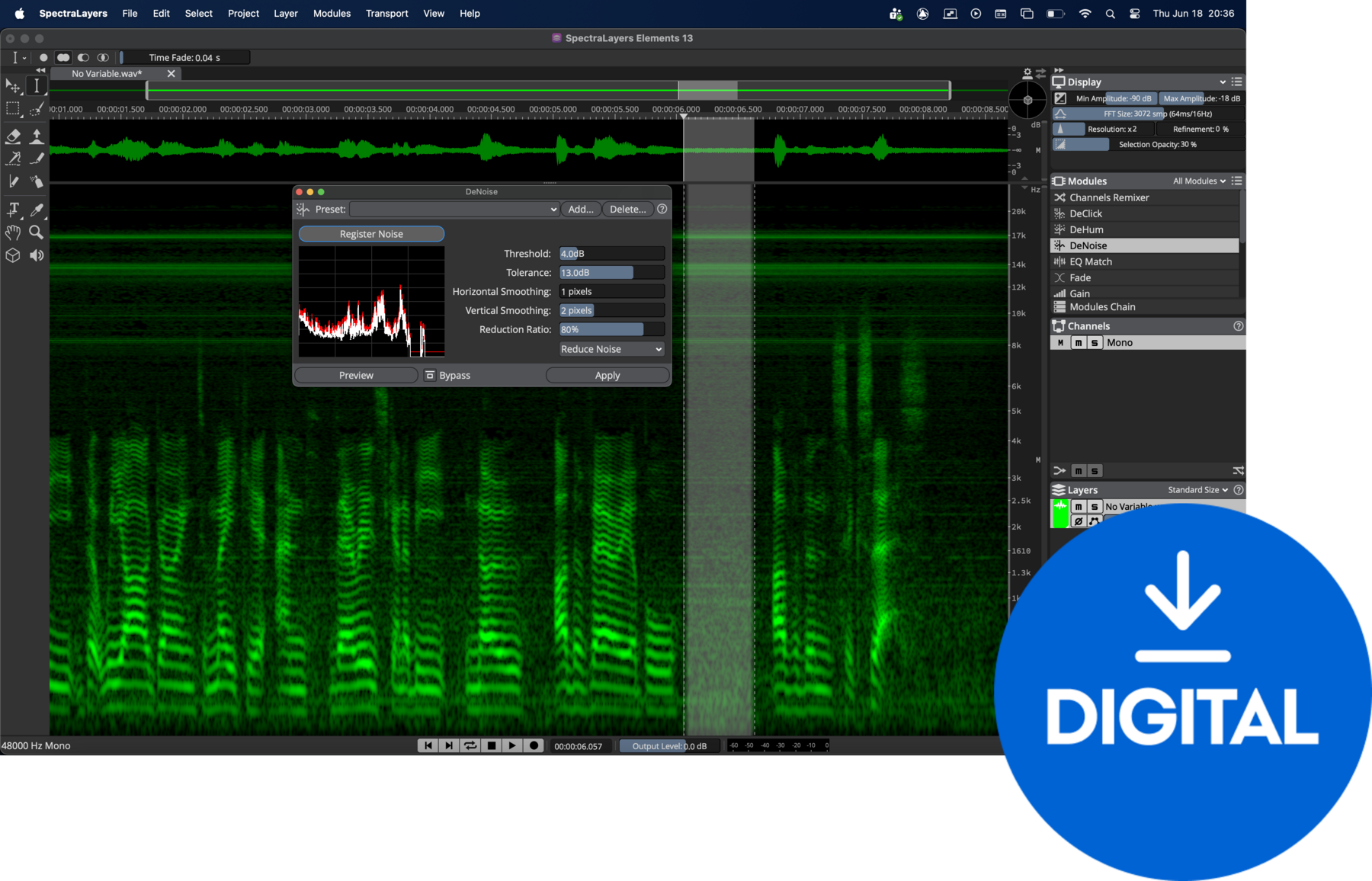Open the All Modules filter dropdown
The image size is (1372, 881).
point(1200,181)
